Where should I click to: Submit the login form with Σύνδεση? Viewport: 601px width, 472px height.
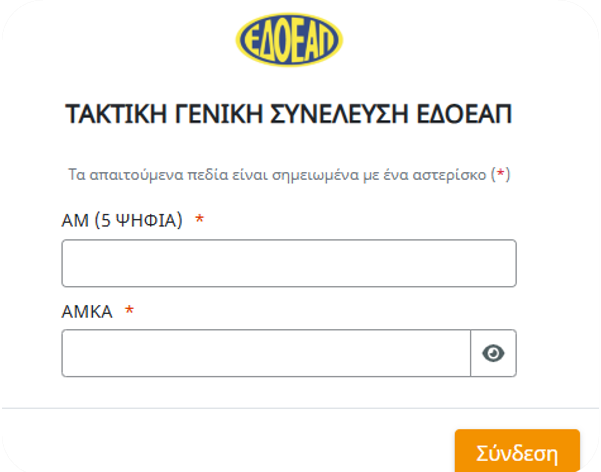(517, 451)
